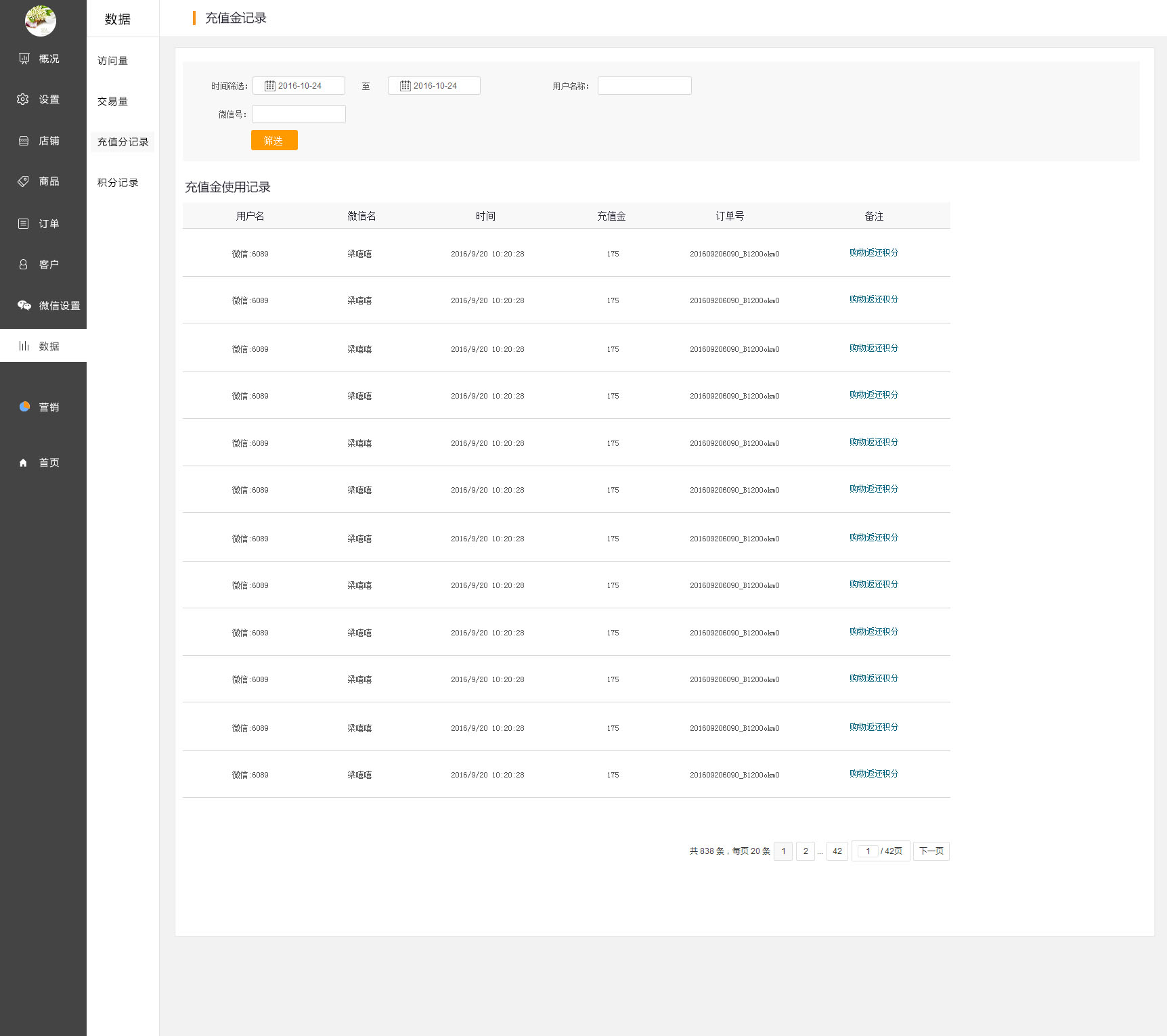This screenshot has height=1036, width=1167.
Task: Click first row's 购物返还积分 link
Action: point(873,252)
